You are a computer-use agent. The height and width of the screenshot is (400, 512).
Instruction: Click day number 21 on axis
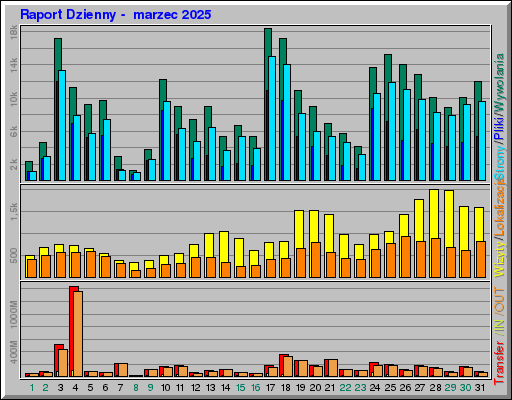pyautogui.click(x=330, y=388)
